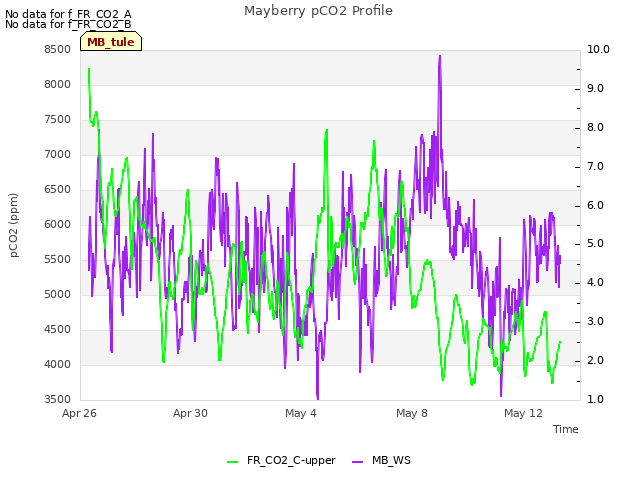Click the 7500 left axis value
This screenshot has width=640, height=480.
point(58,120)
